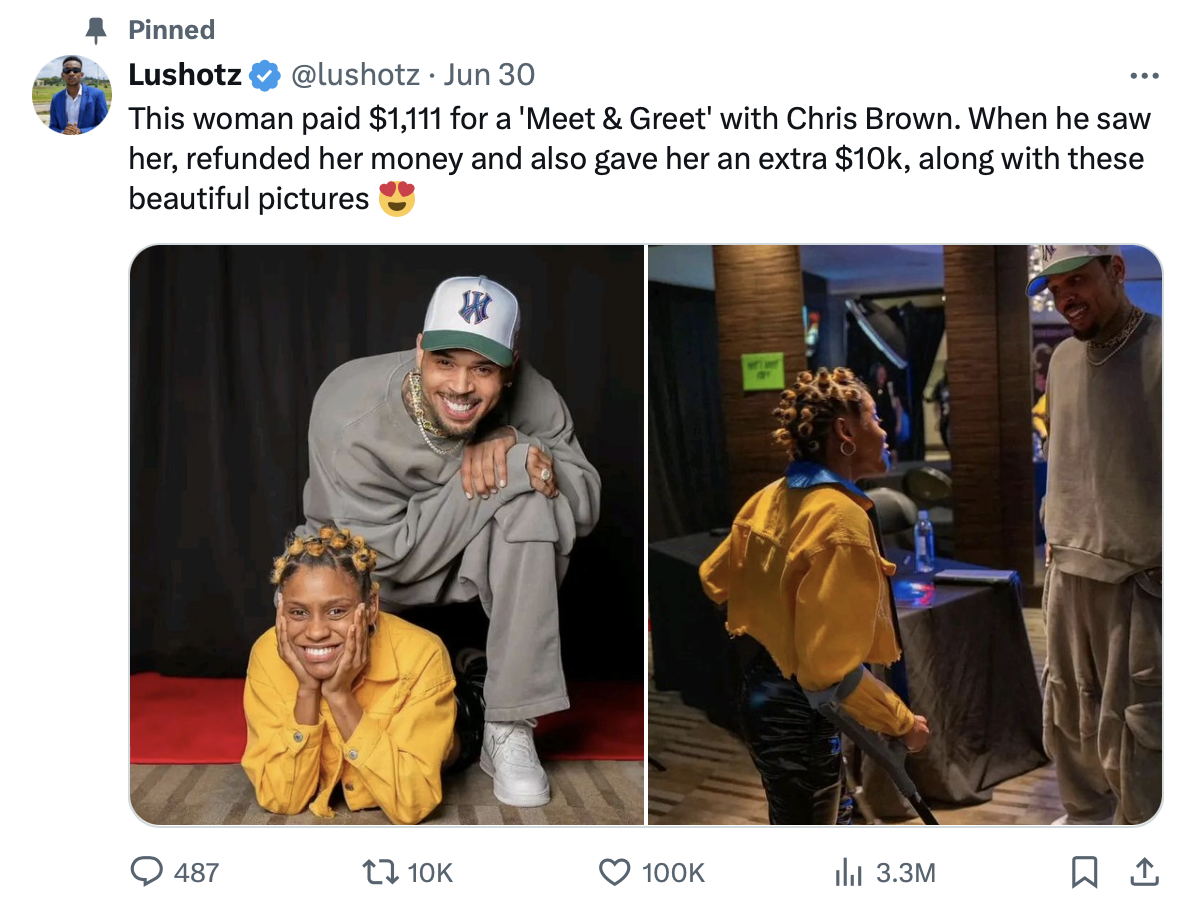Open the left photo on black backdrop
Image resolution: width=1188 pixels, height=912 pixels.
(386, 535)
